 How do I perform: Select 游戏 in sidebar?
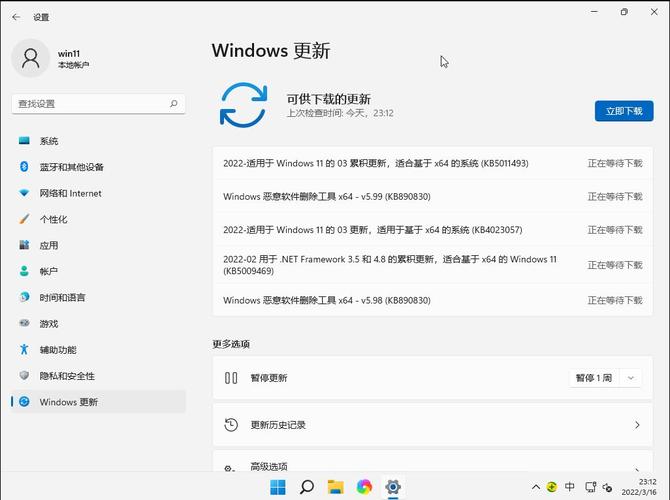(98, 324)
